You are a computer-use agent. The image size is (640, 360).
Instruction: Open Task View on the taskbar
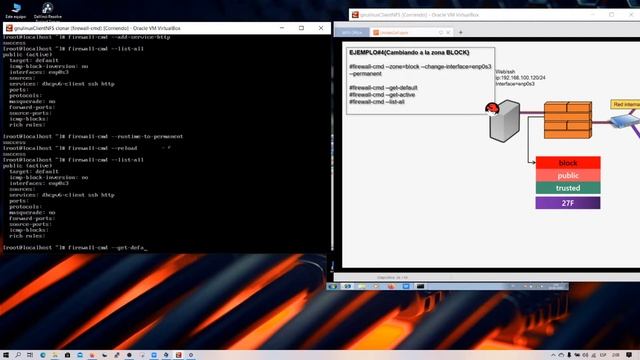coord(30,355)
